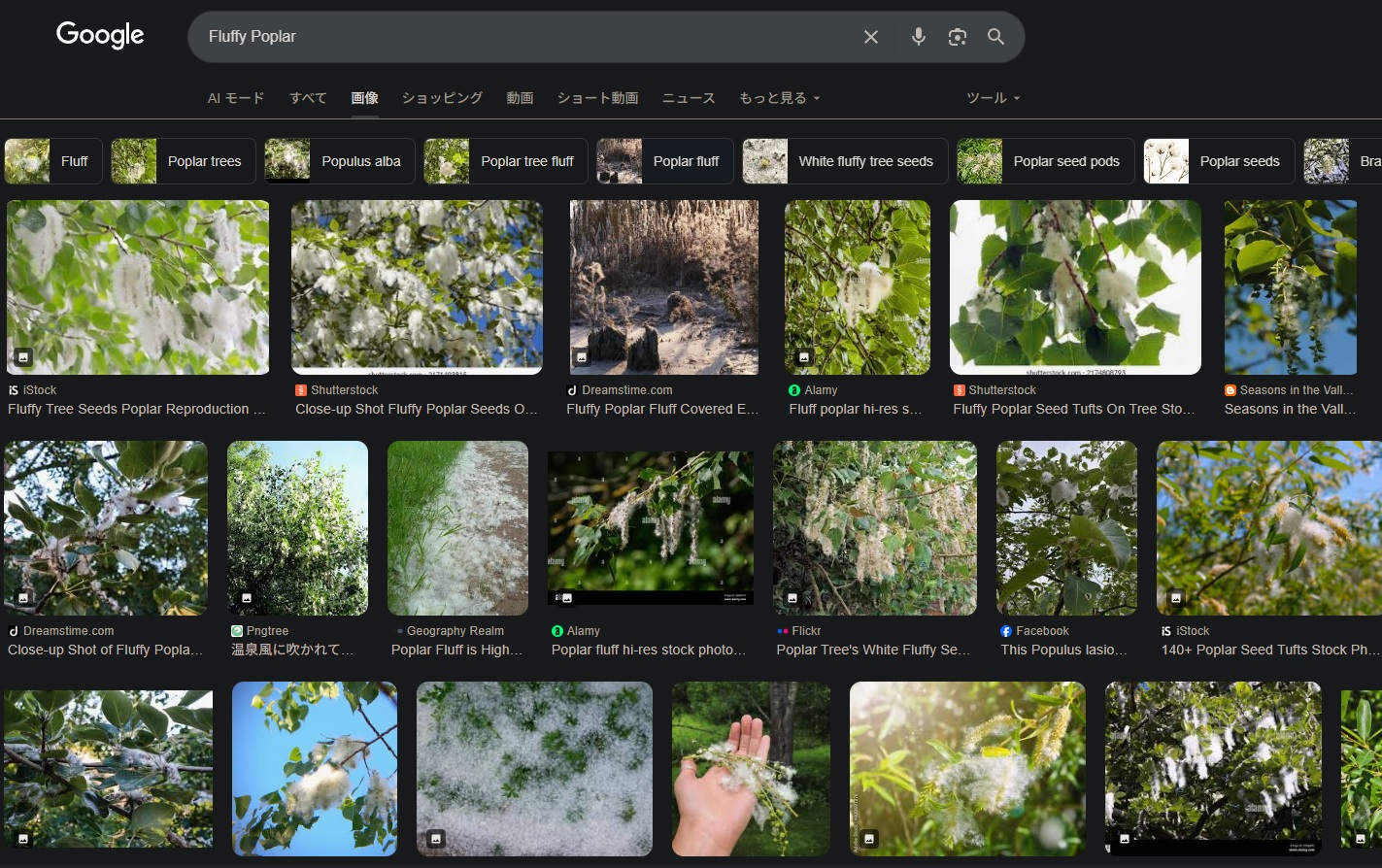Clear the search text with X icon

pos(871,37)
